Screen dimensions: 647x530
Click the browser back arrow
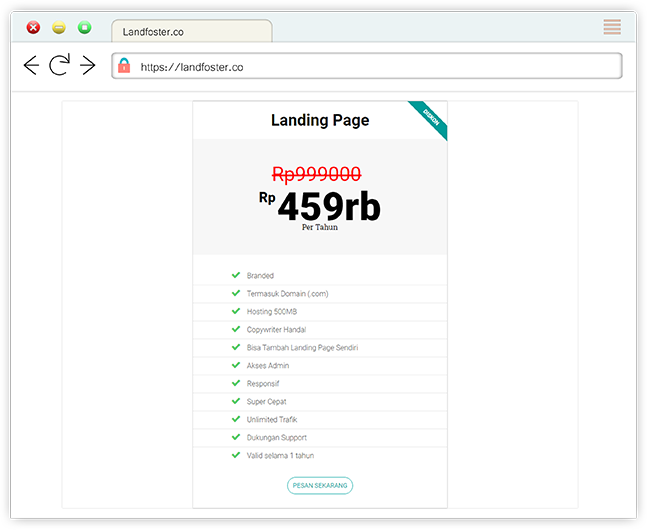point(31,66)
